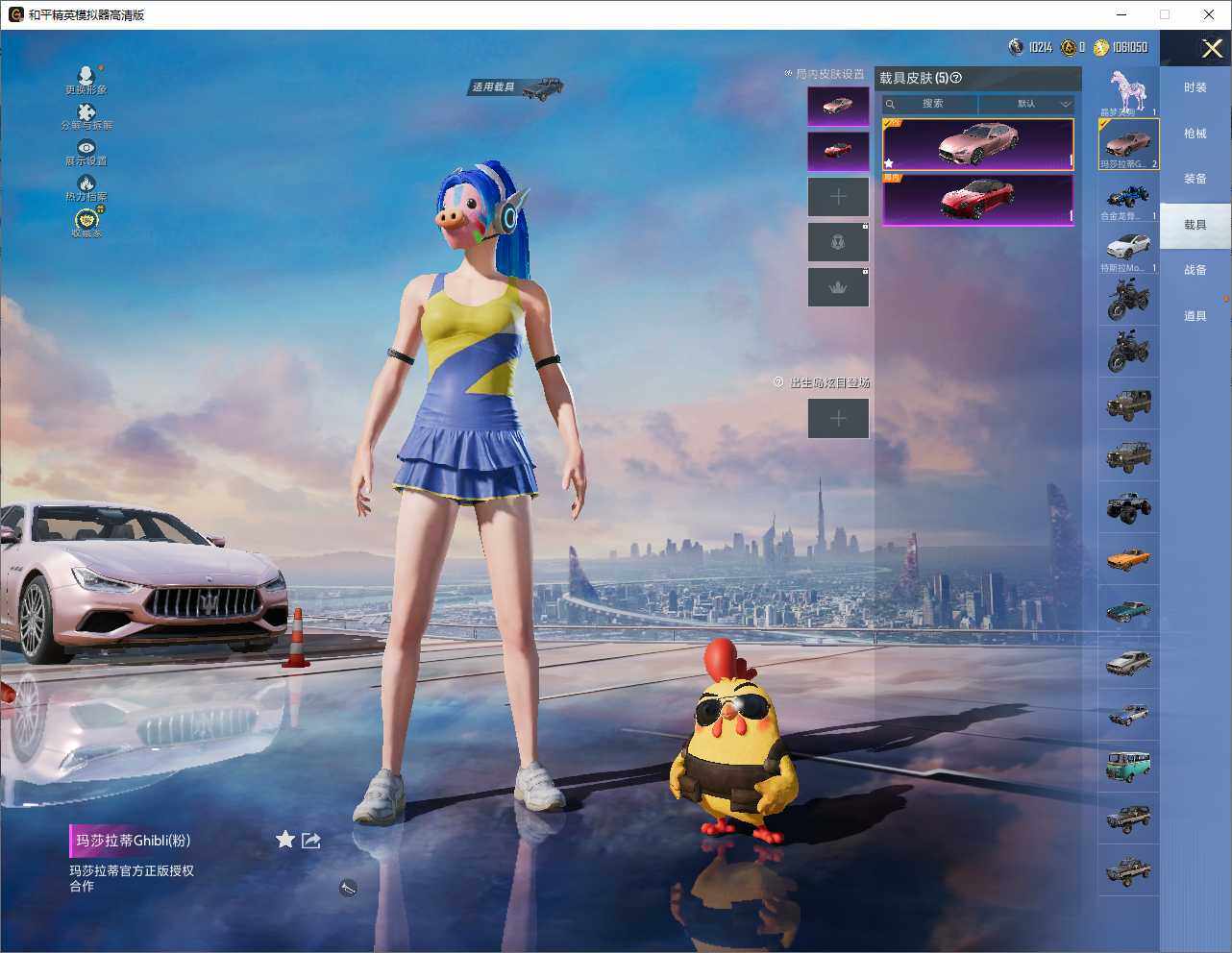Screen dimensions: 1232x953
Task: Select the silver sedan vehicle
Action: click(1129, 663)
